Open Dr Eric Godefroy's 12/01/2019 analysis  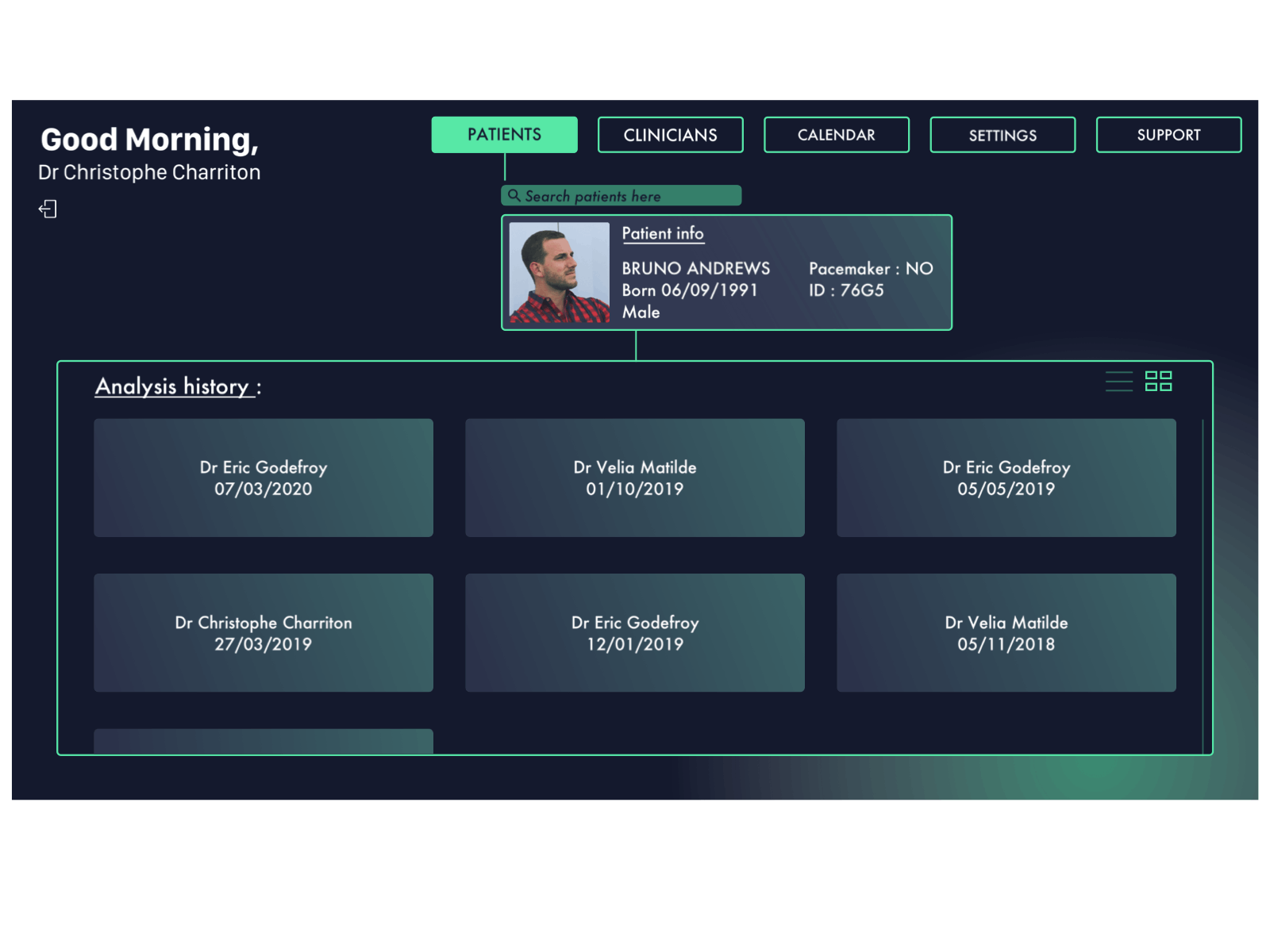[x=633, y=632]
